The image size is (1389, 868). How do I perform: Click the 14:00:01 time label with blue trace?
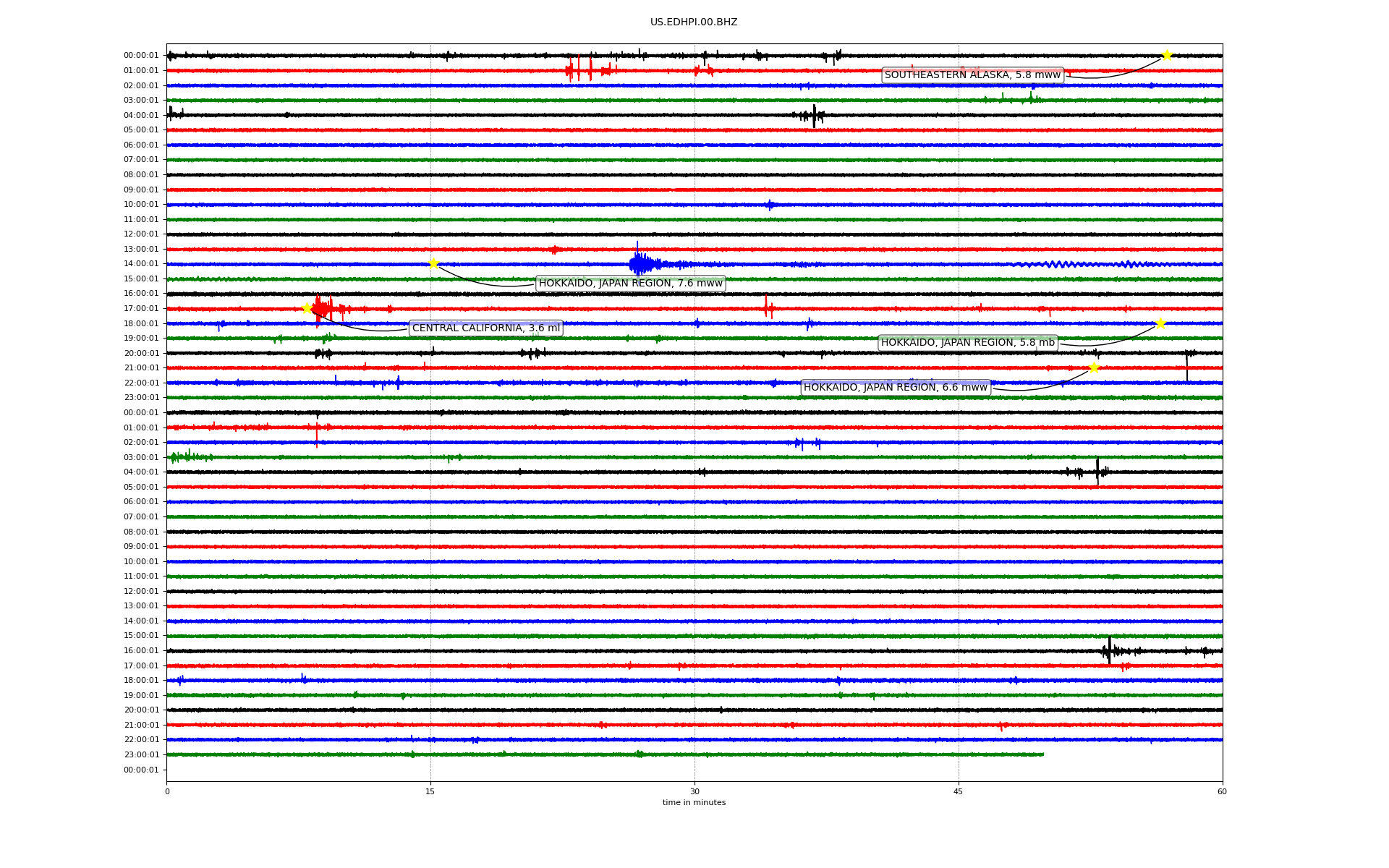(141, 264)
